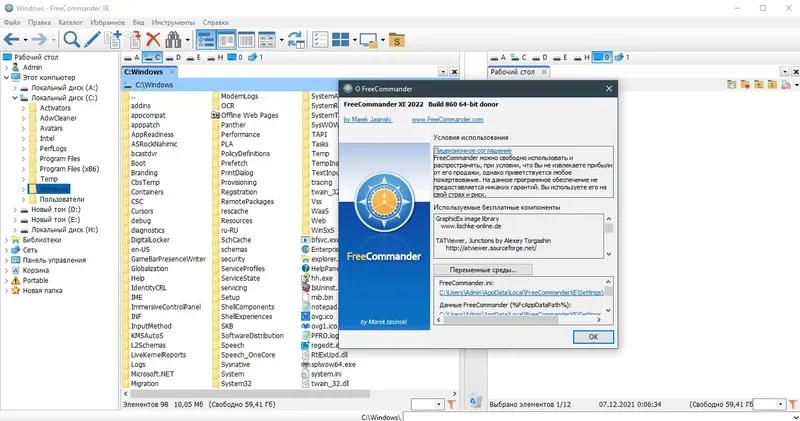Click the move files icon with red arrow

click(x=134, y=39)
